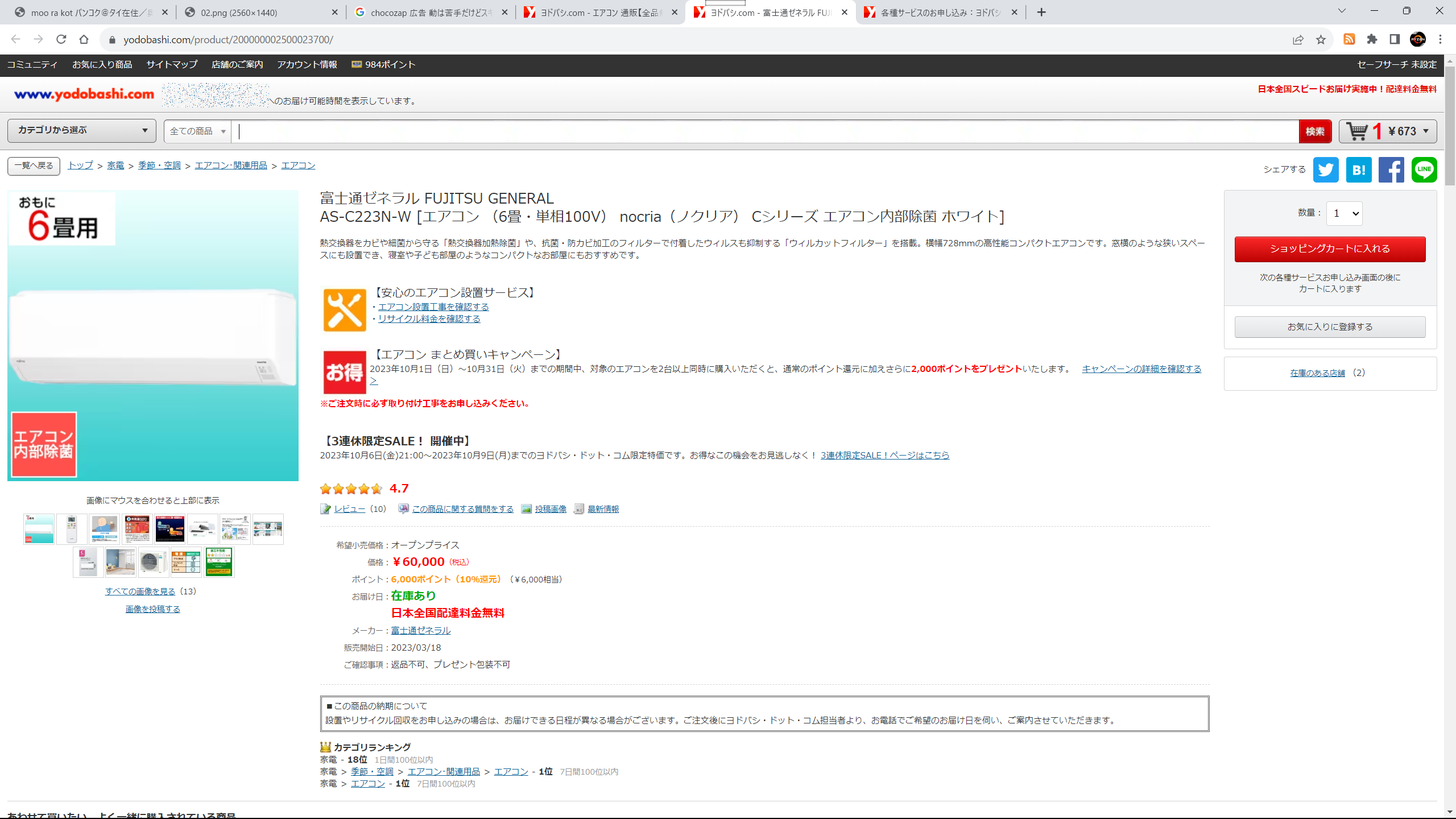Select the remote control thumbnail image
The width and height of the screenshot is (1456, 819).
[x=72, y=529]
